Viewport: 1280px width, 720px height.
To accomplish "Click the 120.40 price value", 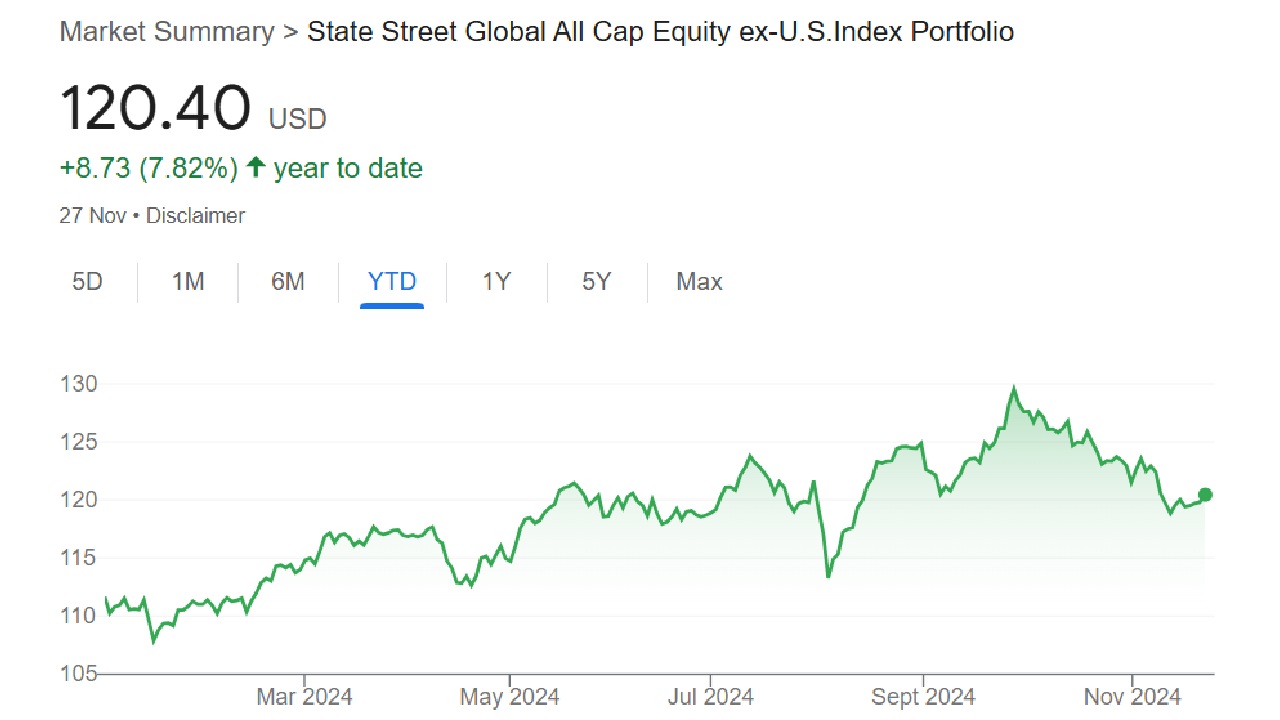I will (155, 109).
